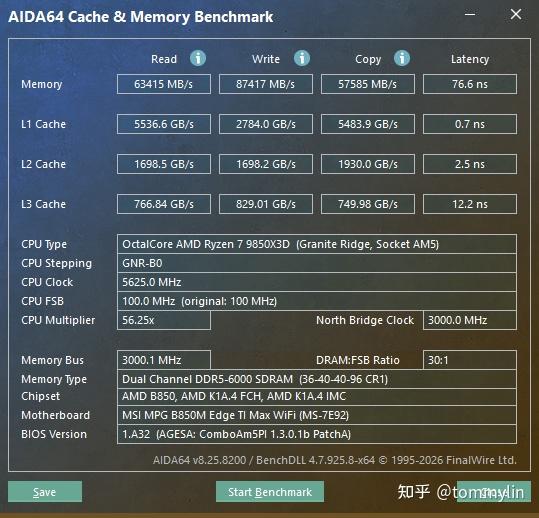539x518 pixels.
Task: Select L2 Cache copy 1930.0 GB/s
Action: 368,164
